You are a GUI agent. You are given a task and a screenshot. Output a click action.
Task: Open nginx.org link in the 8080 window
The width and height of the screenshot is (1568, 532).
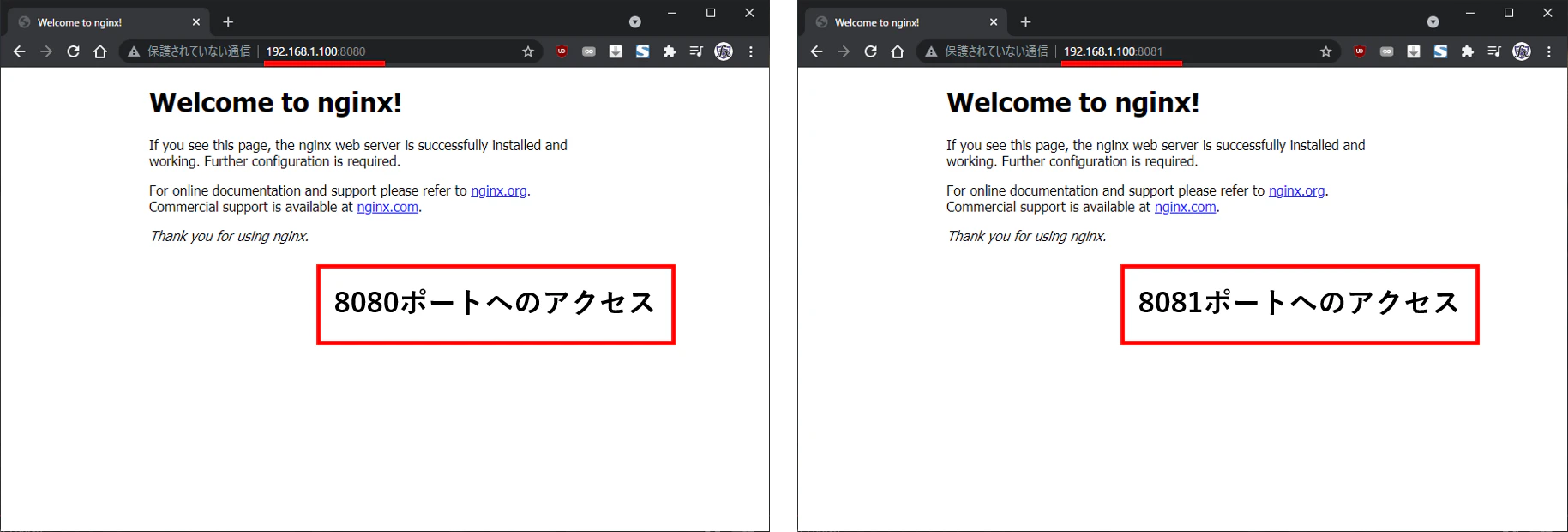click(x=499, y=190)
